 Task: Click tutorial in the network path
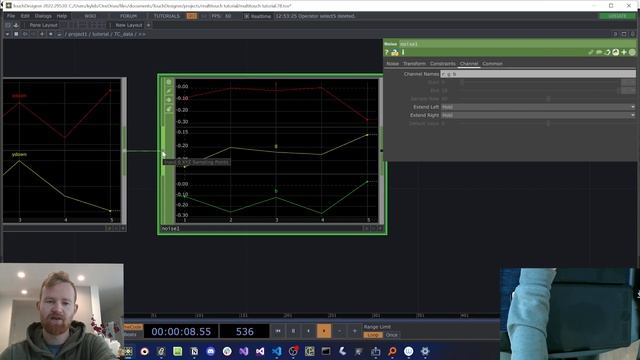tap(100, 34)
